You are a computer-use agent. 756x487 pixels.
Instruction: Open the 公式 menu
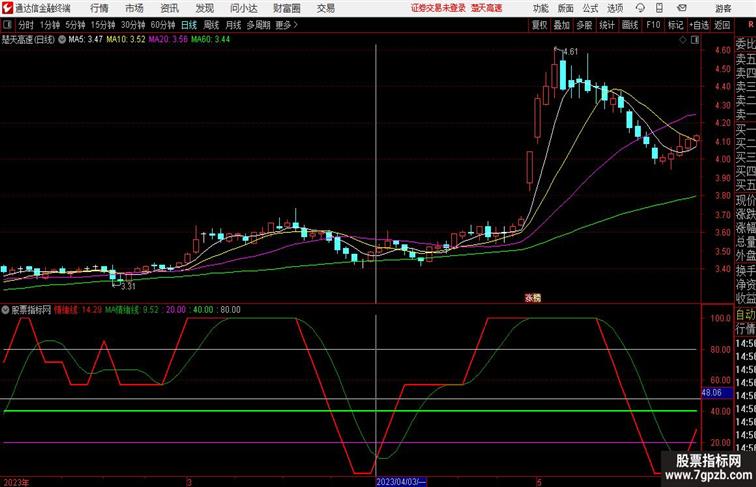[x=590, y=8]
